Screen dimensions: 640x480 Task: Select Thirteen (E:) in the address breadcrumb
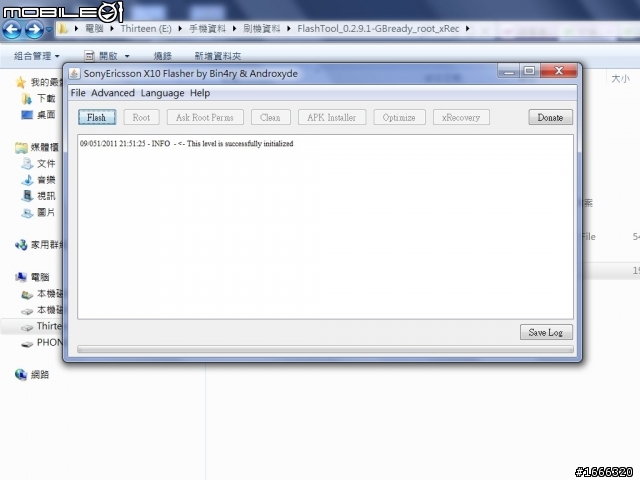click(146, 29)
